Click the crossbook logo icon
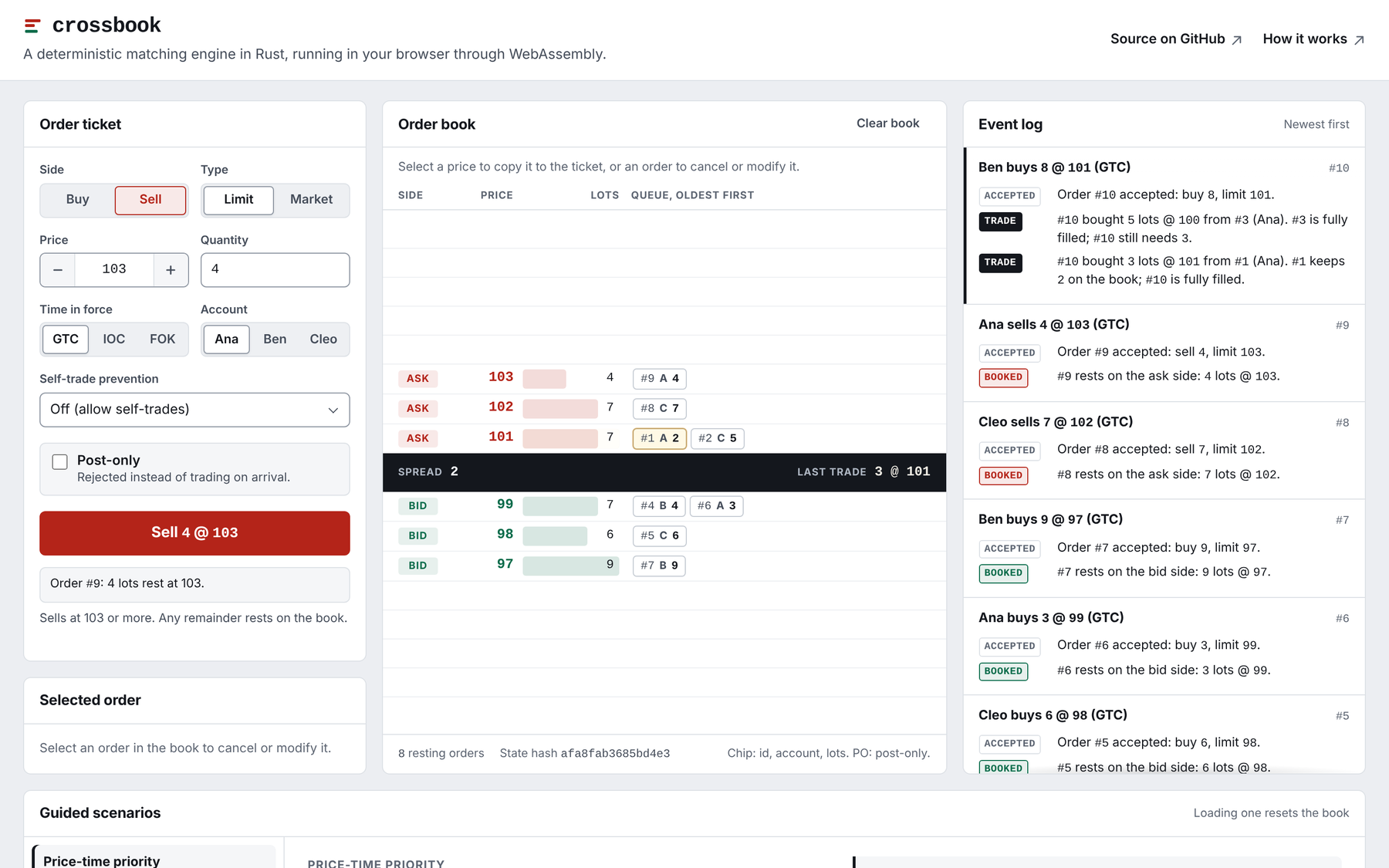Screen dimensions: 1389x868 click(x=32, y=26)
